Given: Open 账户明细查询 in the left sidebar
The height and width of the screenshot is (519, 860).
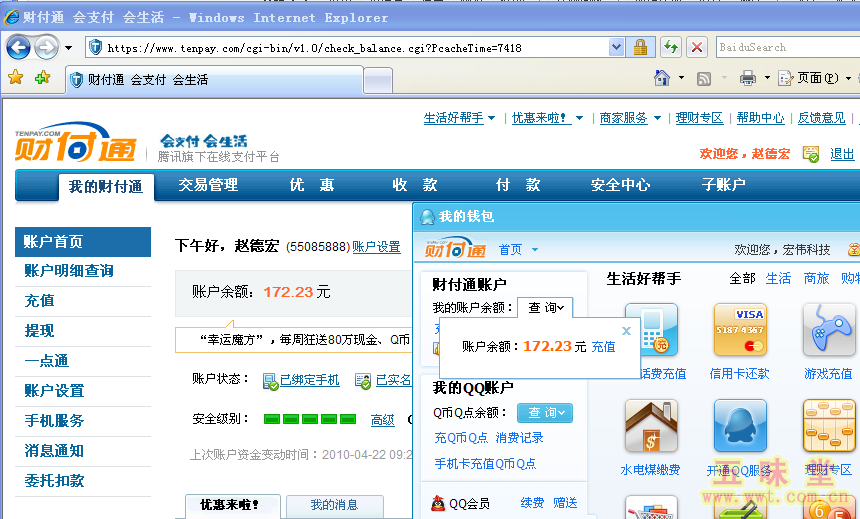Looking at the screenshot, I should (69, 271).
